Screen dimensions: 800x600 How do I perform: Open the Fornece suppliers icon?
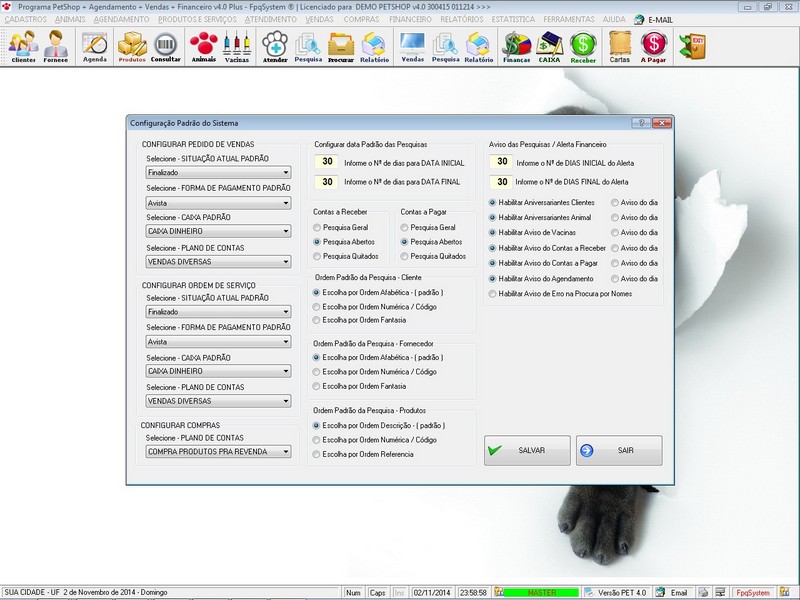pos(56,46)
